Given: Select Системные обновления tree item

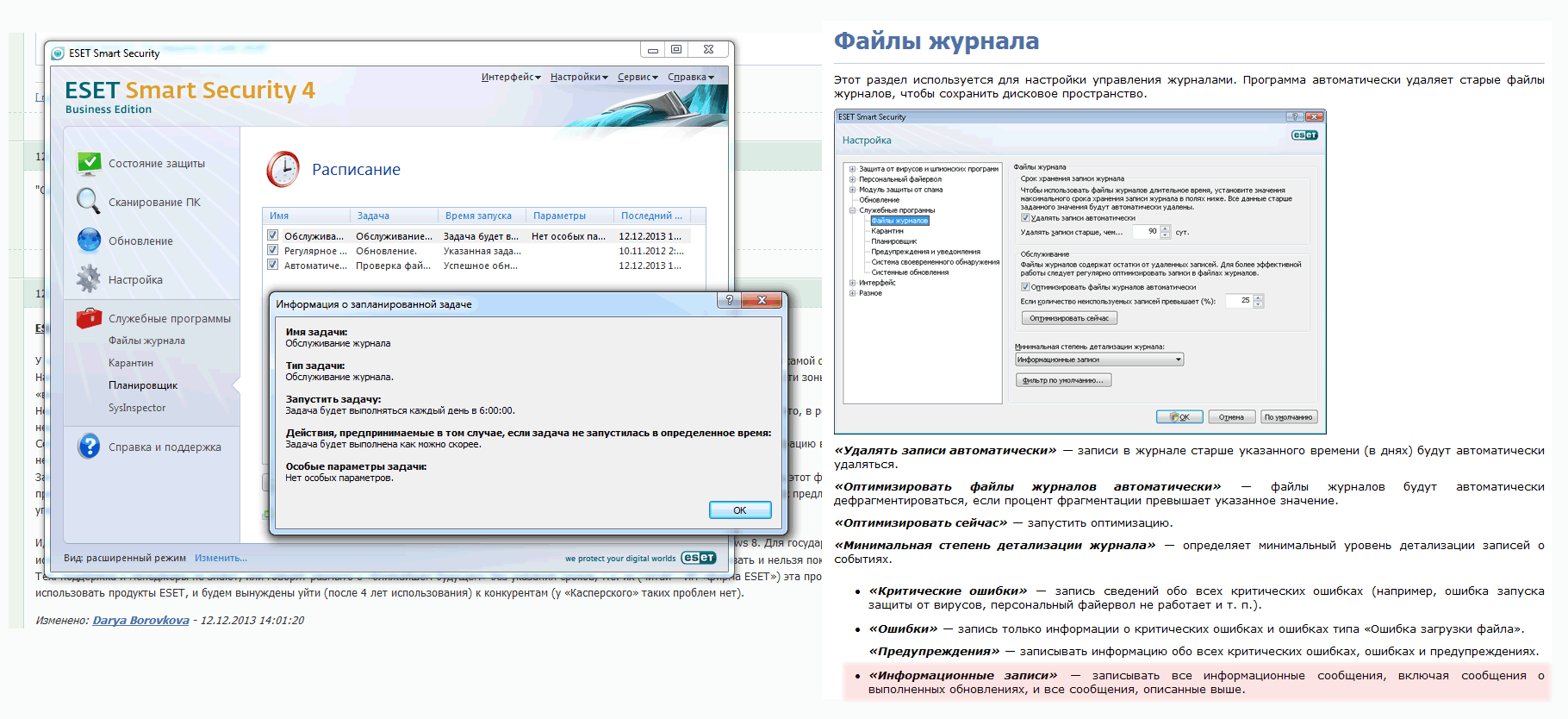Looking at the screenshot, I should (x=910, y=272).
